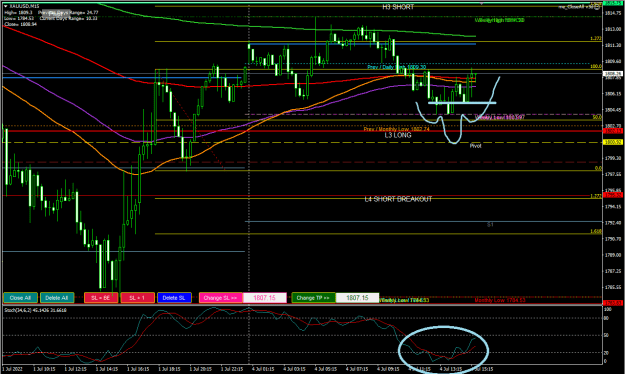Click the 4 Jul 07:15 time axis label
Viewport: 625px width, 374px height.
(x=356, y=369)
